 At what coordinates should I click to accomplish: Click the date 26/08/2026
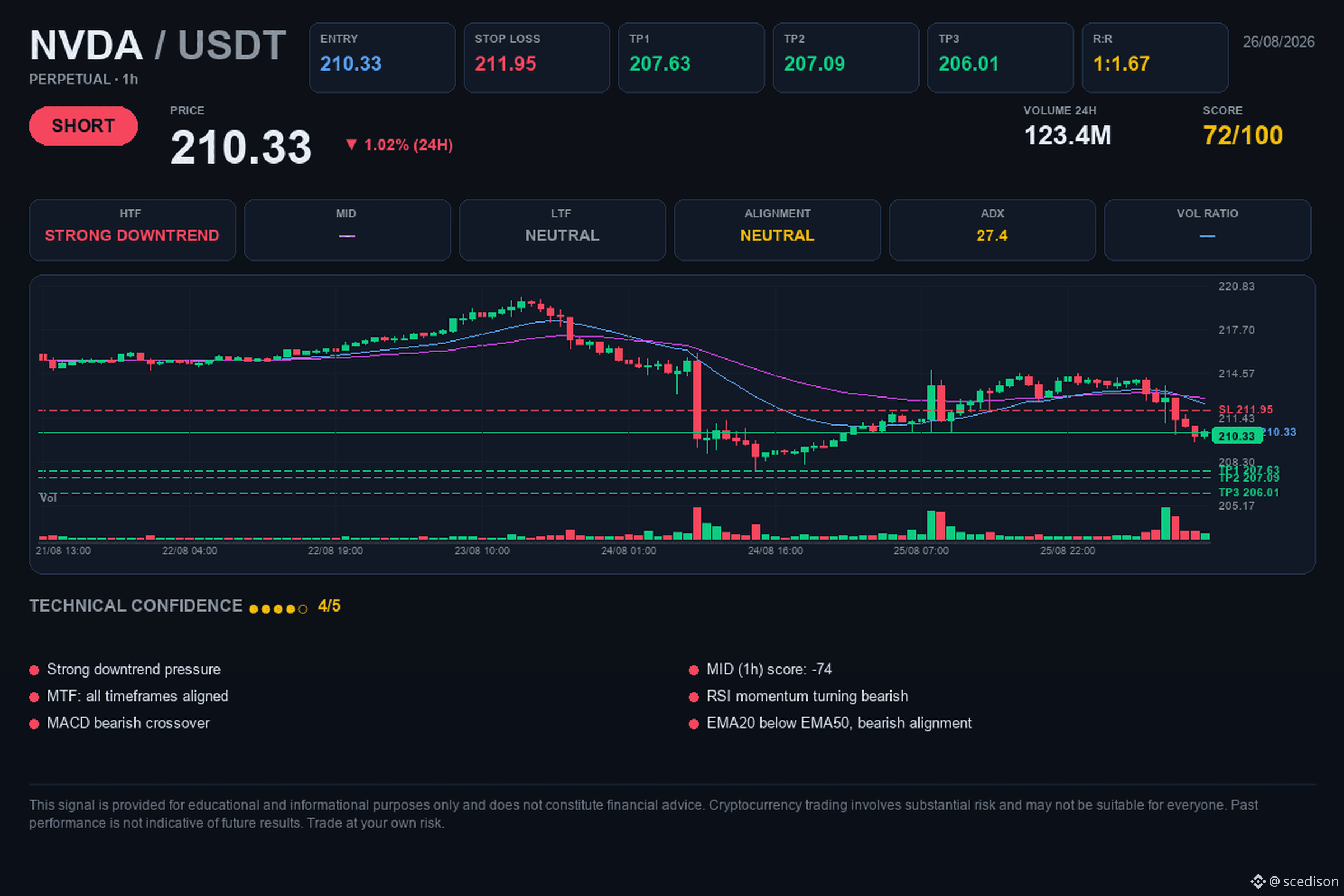pos(1279,41)
